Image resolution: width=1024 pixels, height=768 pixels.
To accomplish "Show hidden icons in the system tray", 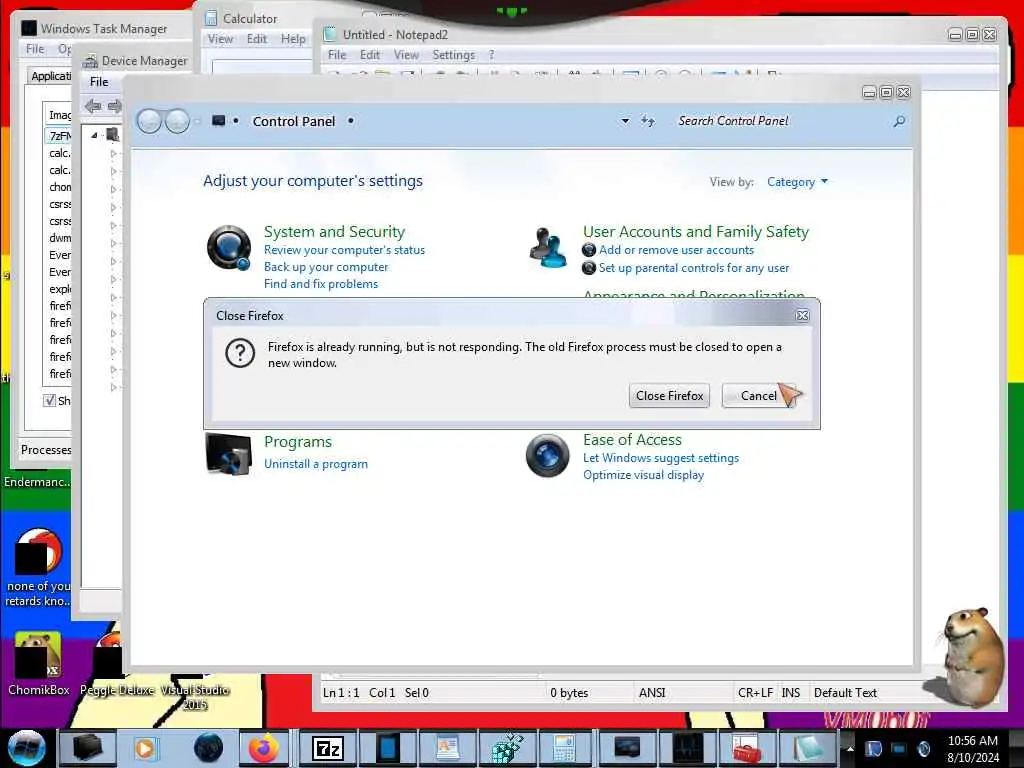I will (850, 748).
